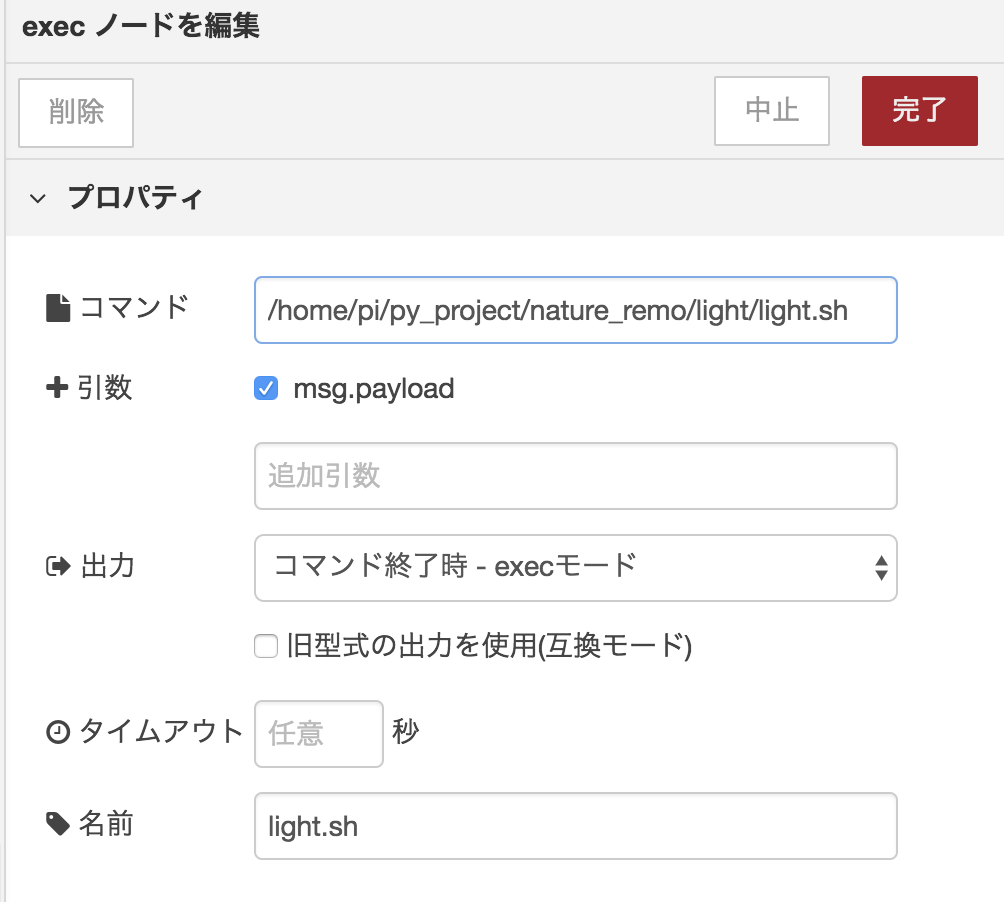Viewport: 1004px width, 902px height.
Task: Click the 削除 delete button
Action: click(x=76, y=112)
